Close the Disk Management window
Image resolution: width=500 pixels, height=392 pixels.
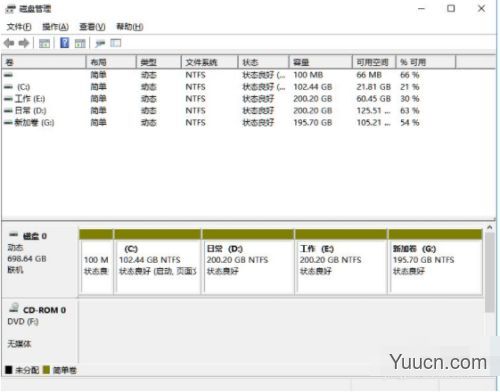coord(482,8)
